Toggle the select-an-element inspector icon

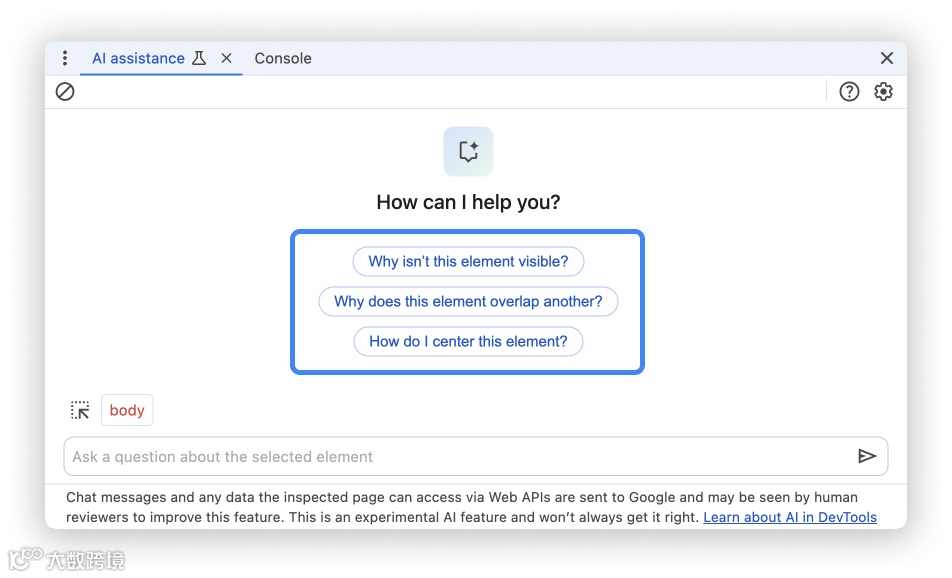coord(80,410)
